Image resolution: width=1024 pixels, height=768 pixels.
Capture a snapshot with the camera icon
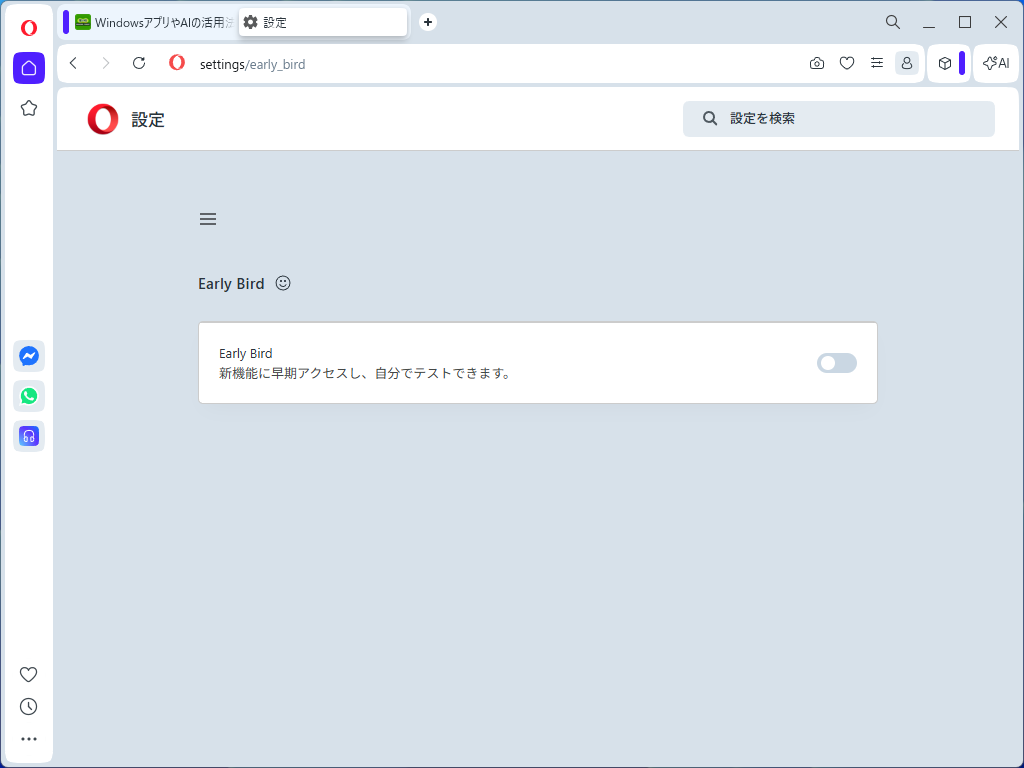click(816, 62)
